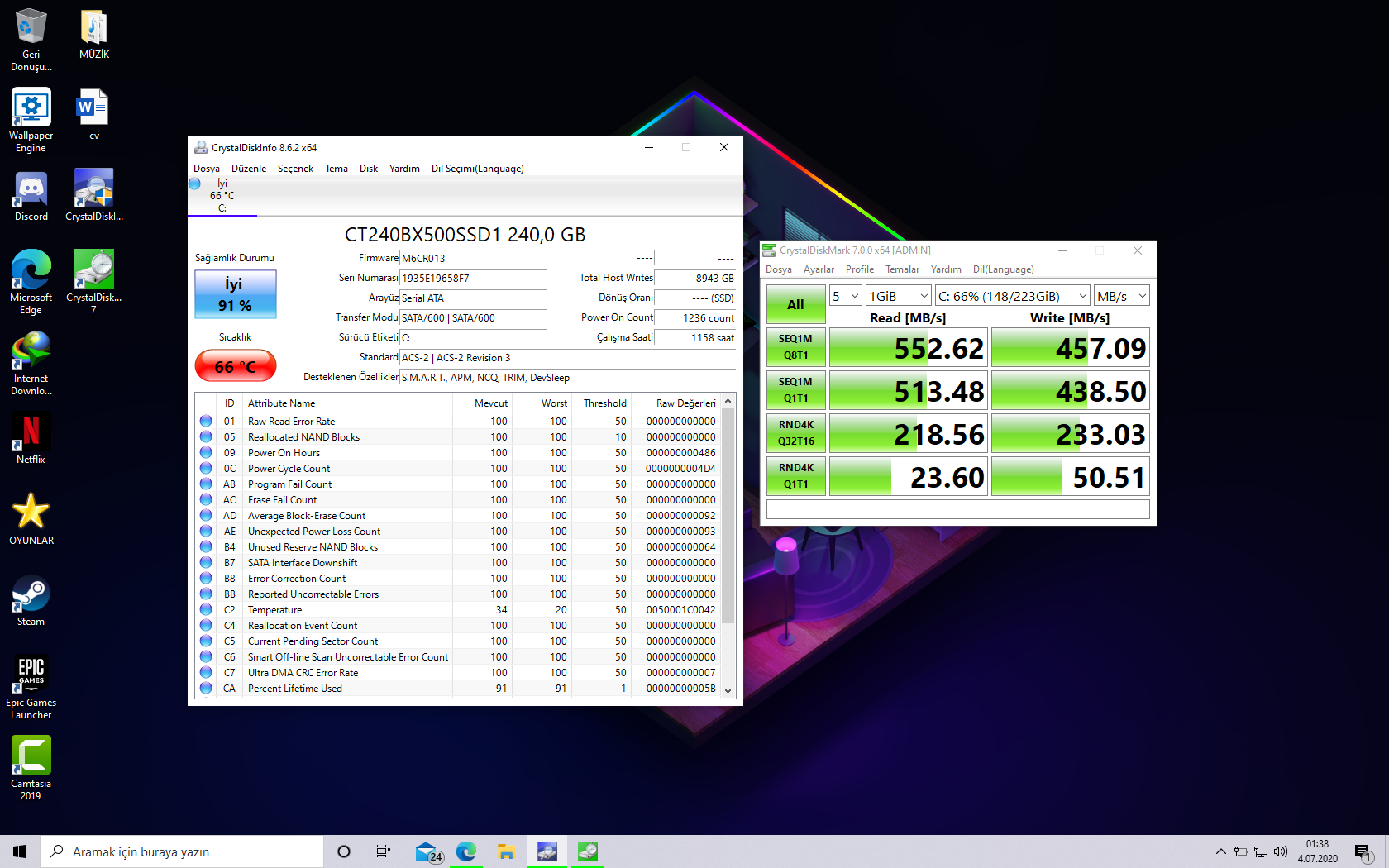1389x868 pixels.
Task: Run the RND4K Q32T16 test
Action: 795,433
